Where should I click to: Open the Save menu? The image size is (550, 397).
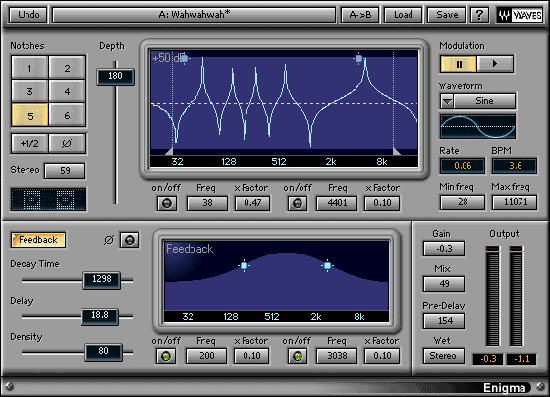point(447,15)
